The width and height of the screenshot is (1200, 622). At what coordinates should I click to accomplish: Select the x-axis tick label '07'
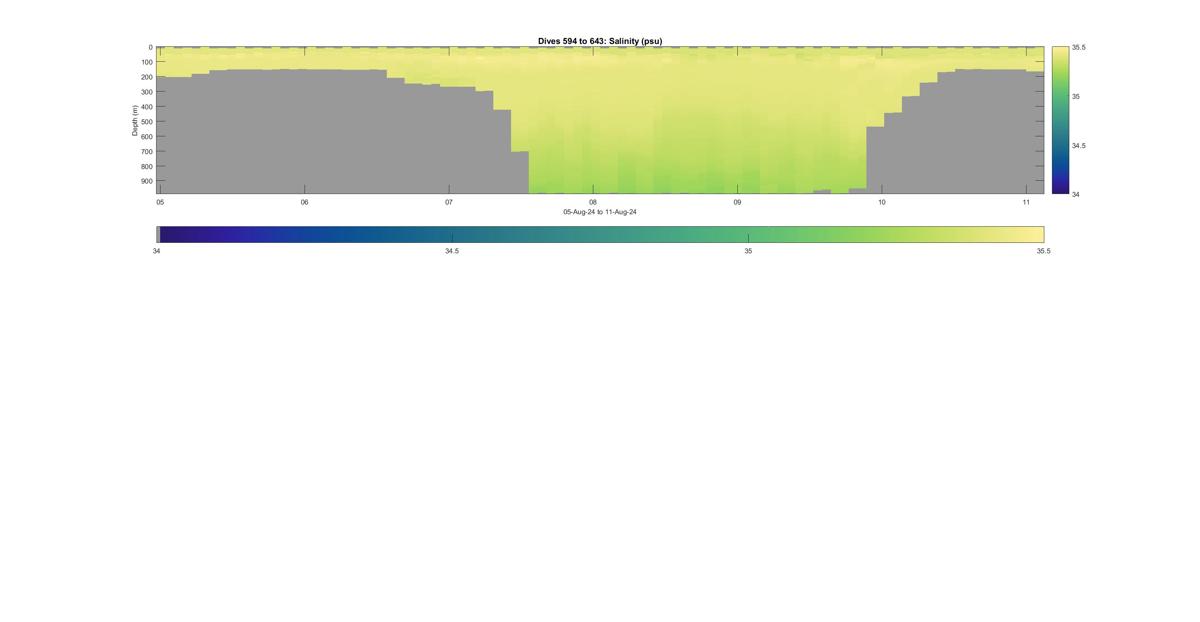[449, 202]
